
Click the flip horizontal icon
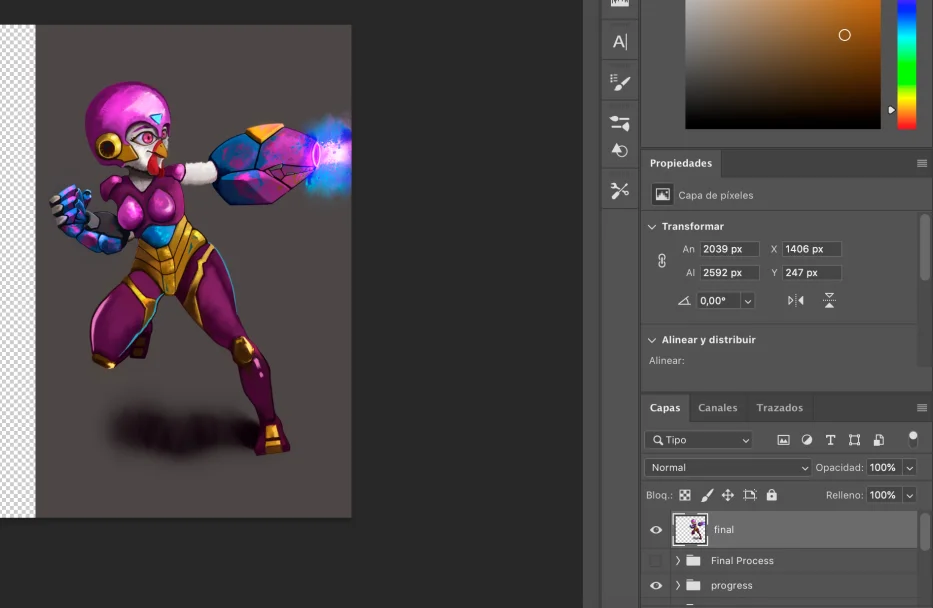796,300
